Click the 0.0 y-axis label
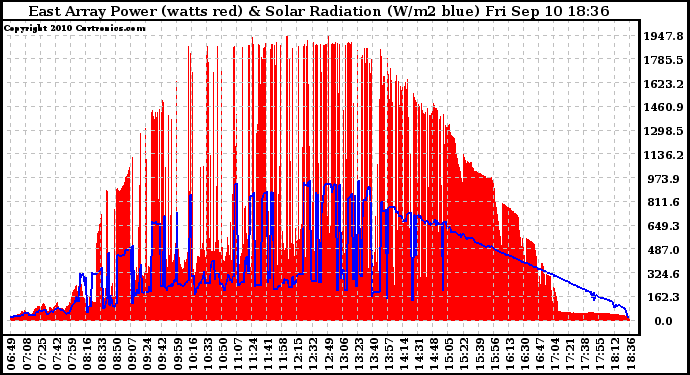 663,321
